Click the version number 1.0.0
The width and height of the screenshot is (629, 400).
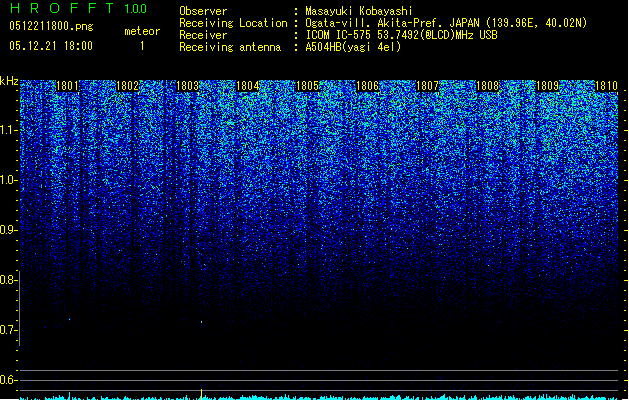[136, 9]
